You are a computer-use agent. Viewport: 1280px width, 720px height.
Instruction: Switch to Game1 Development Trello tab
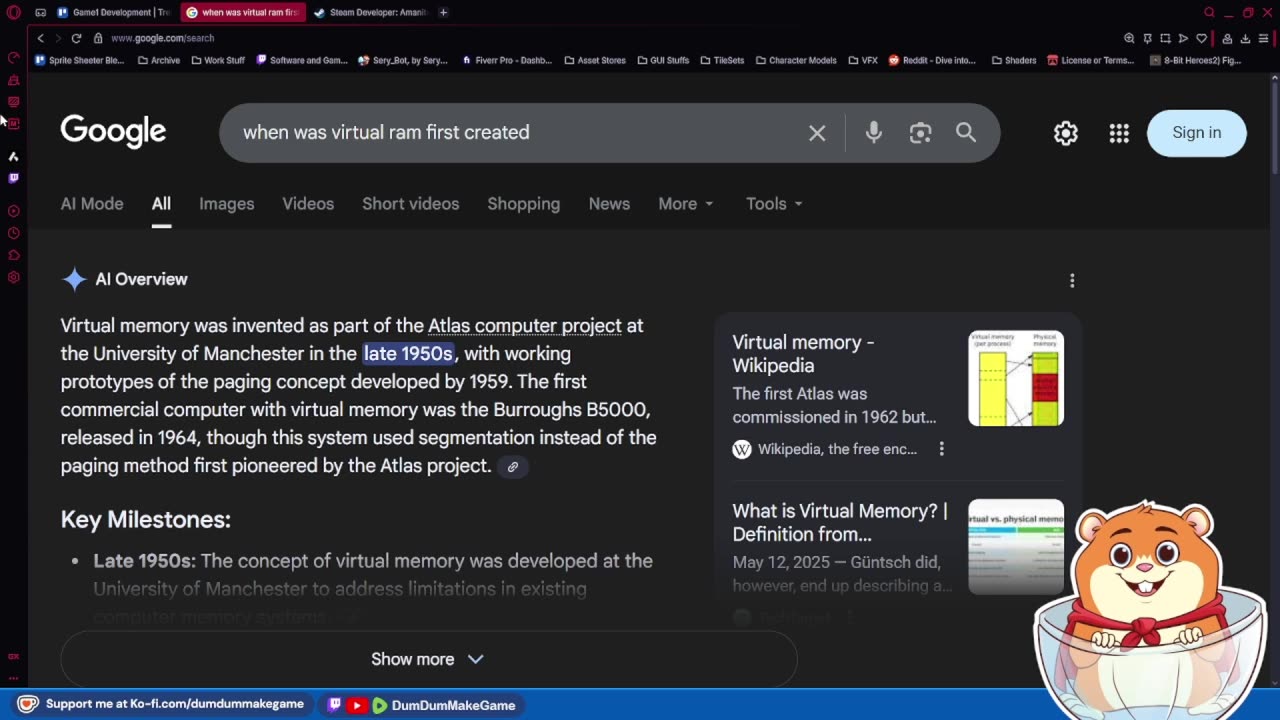pos(114,12)
